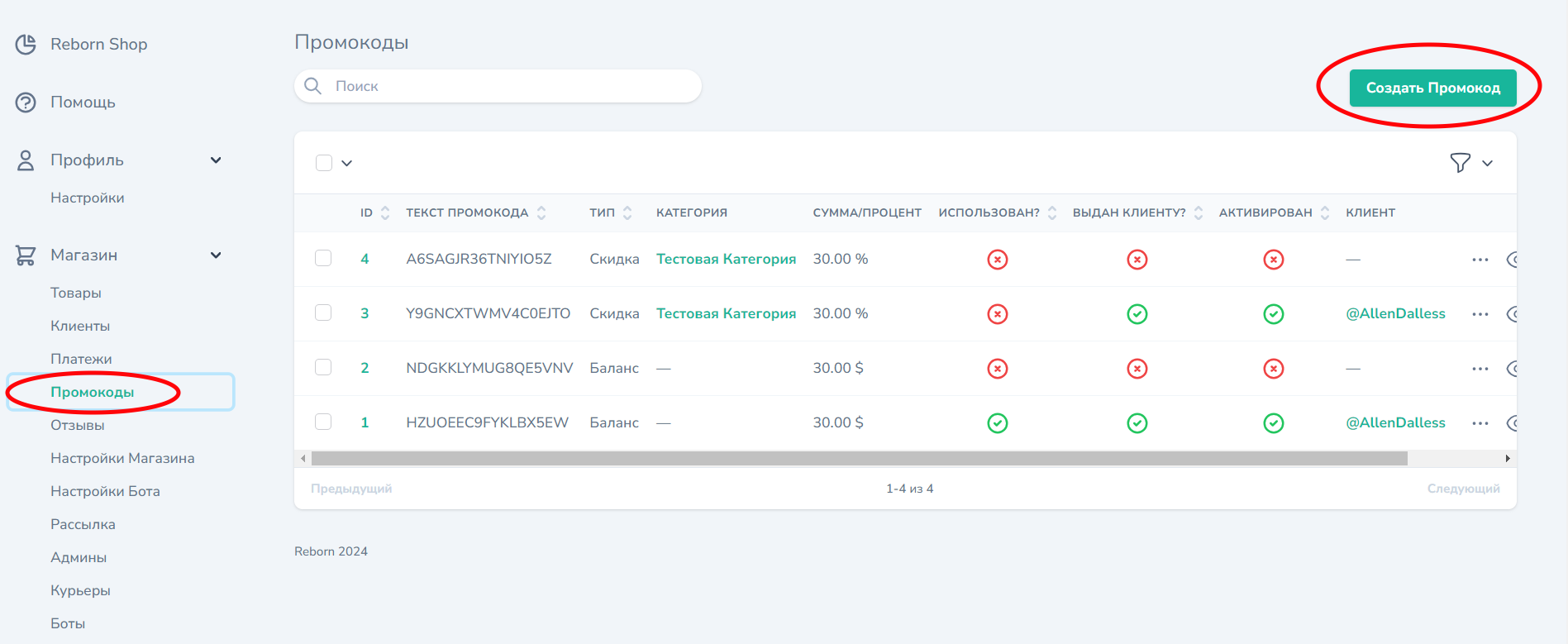Click Активирован green check in row 1
This screenshot has height=644, width=1568.
tap(1274, 423)
